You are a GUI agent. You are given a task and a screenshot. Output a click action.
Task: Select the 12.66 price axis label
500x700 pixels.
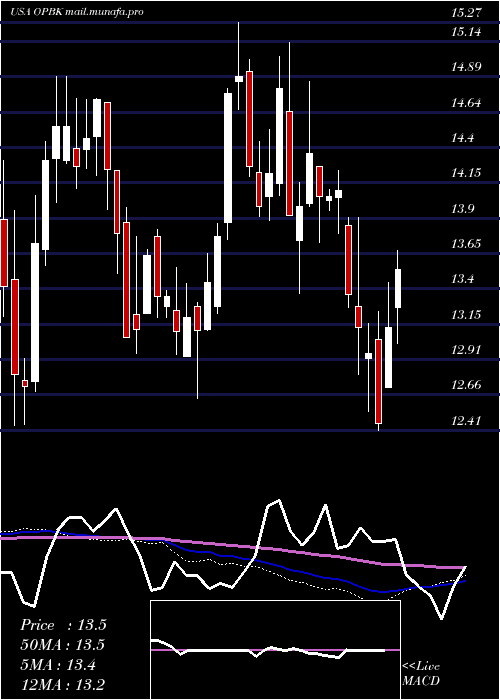466,385
